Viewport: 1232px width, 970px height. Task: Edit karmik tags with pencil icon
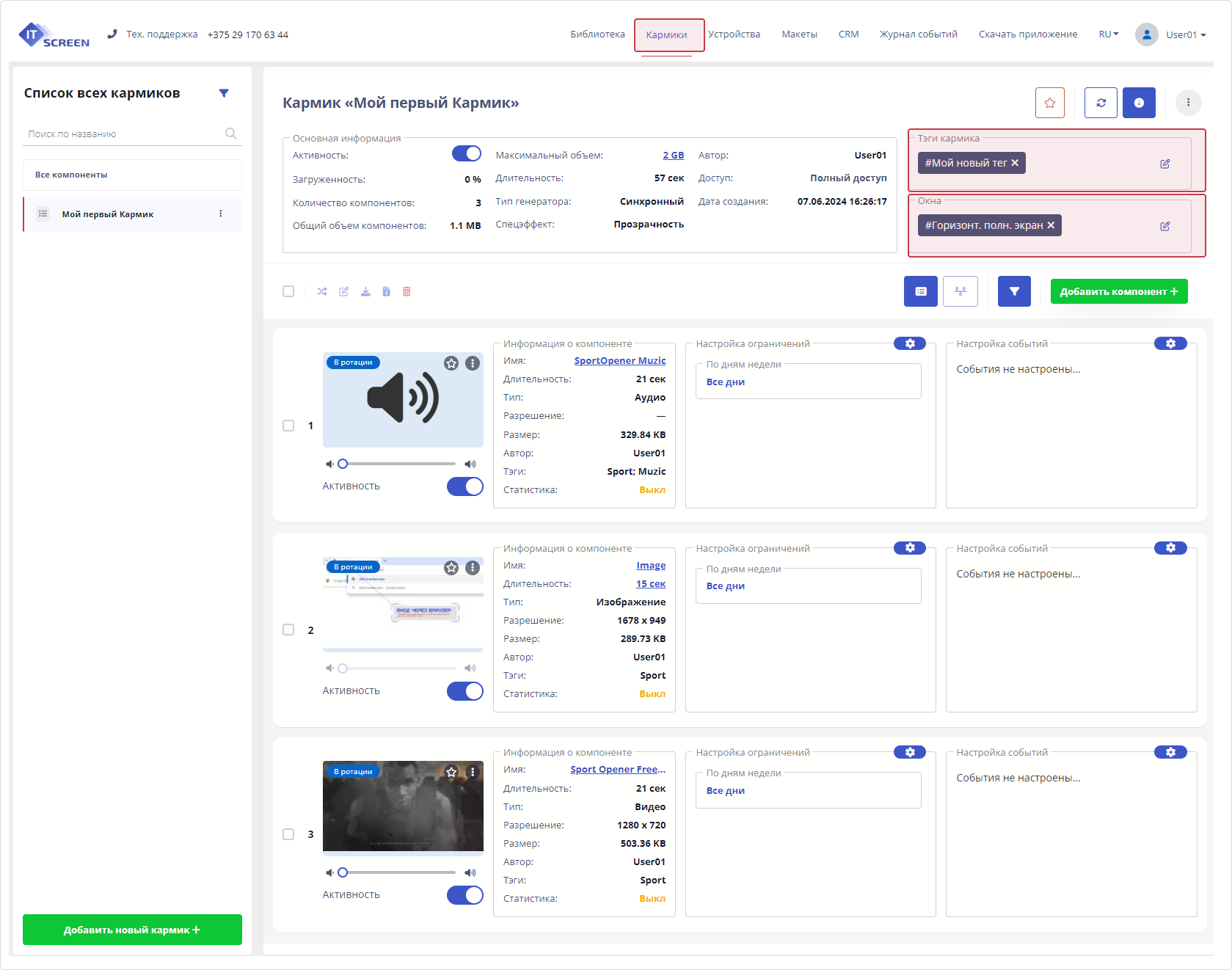[1164, 164]
